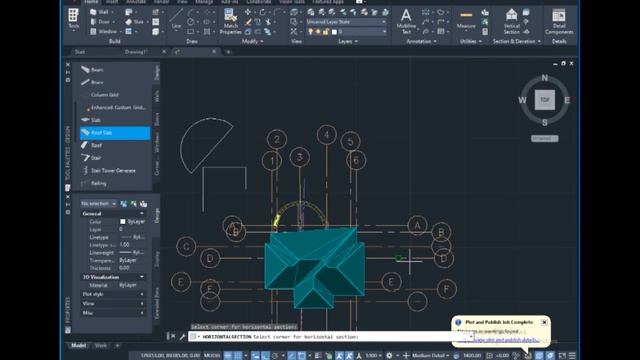The width and height of the screenshot is (640, 360).
Task: Close the Drawing1 tab
Action: click(164, 52)
